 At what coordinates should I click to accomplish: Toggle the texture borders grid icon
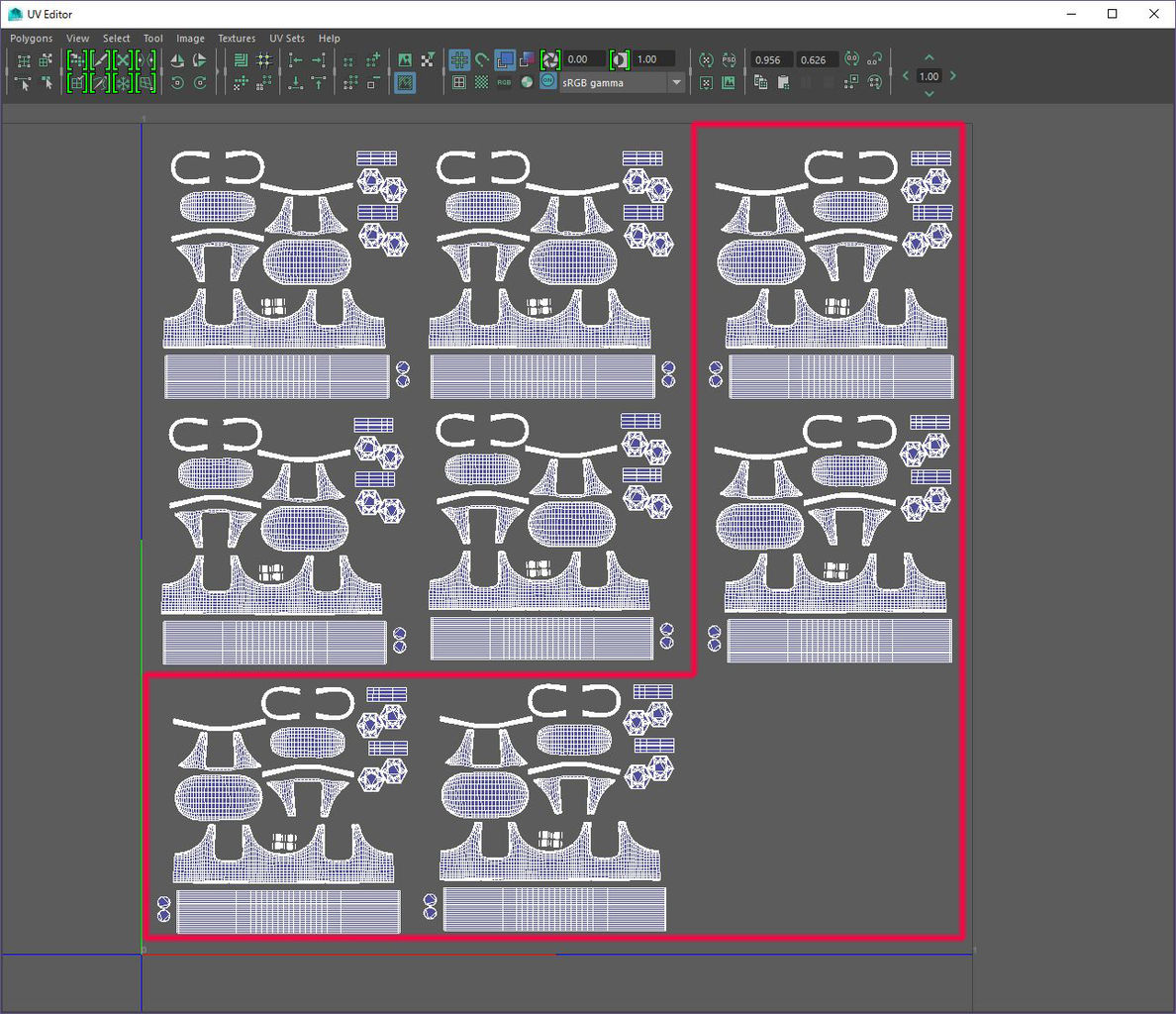pos(459,82)
